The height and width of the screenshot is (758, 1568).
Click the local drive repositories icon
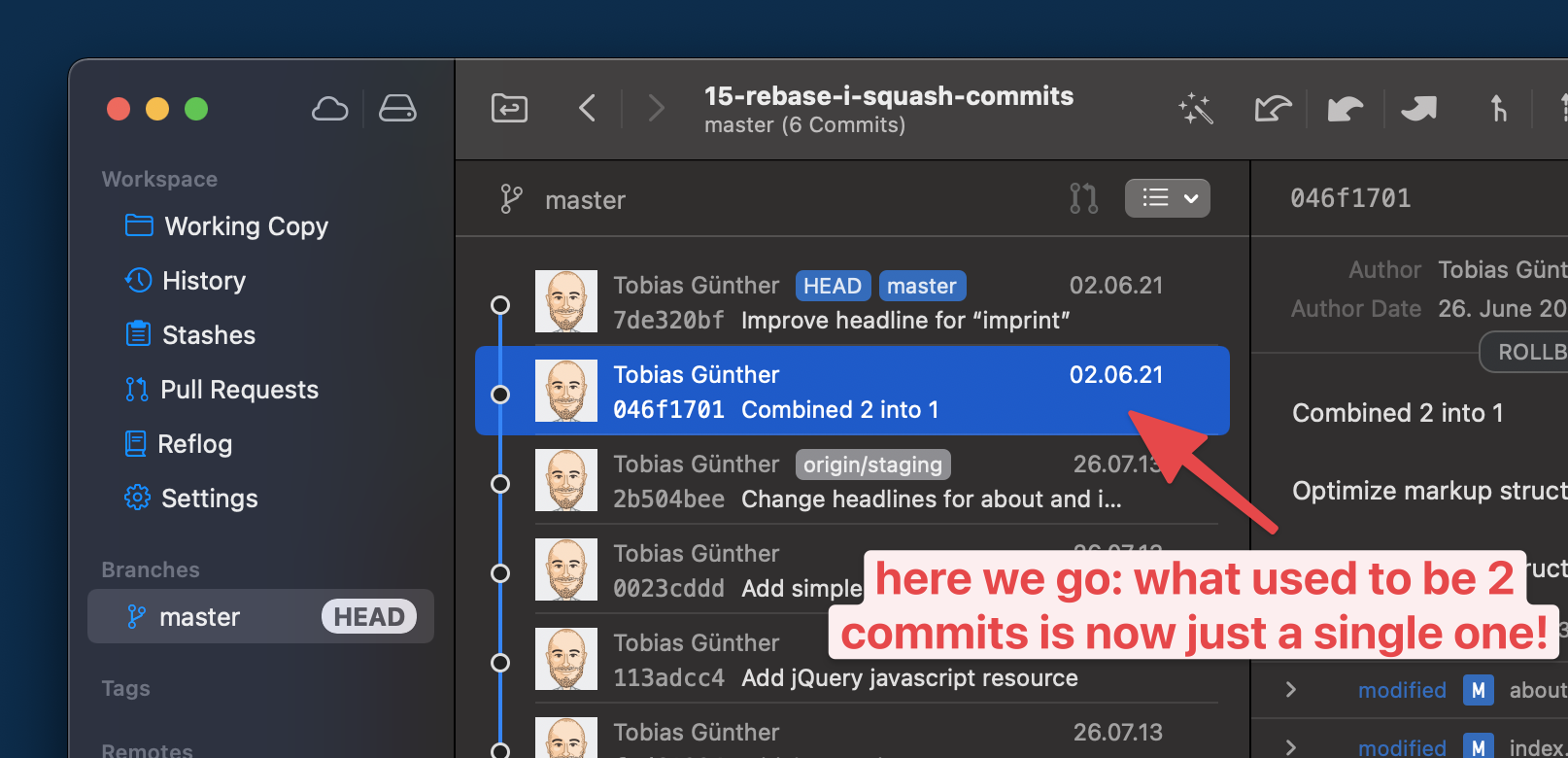397,109
